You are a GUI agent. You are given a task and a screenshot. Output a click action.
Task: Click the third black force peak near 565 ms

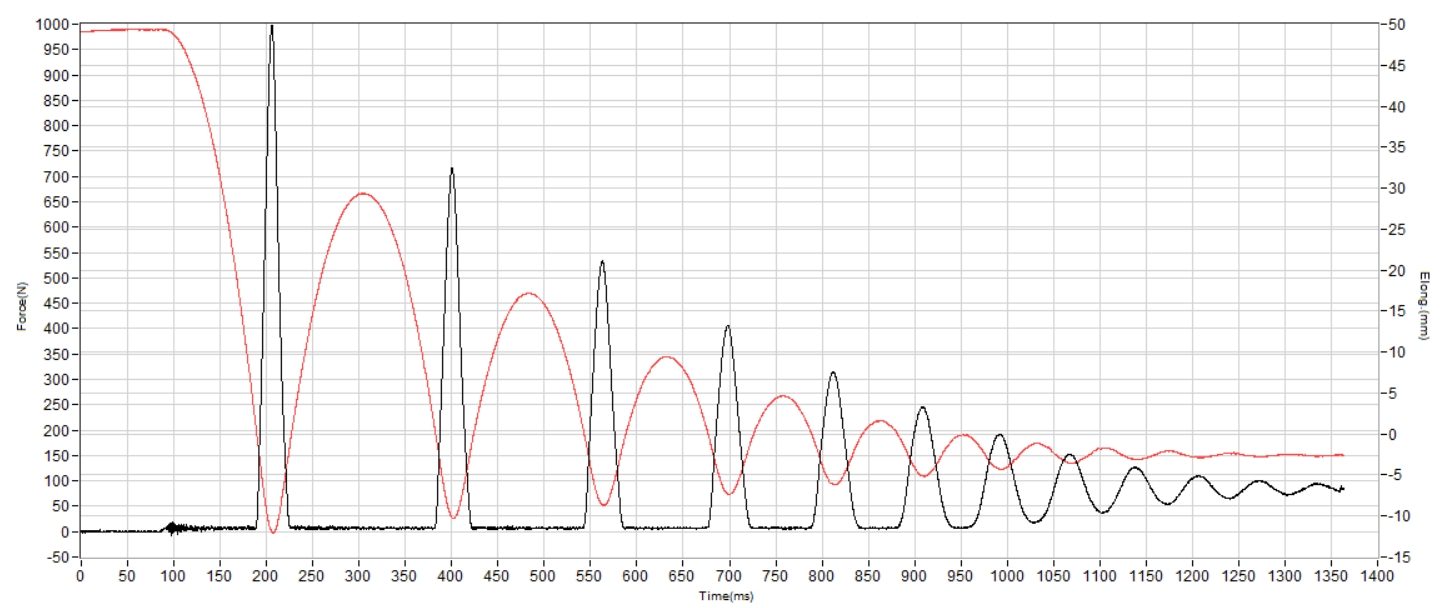click(x=602, y=262)
